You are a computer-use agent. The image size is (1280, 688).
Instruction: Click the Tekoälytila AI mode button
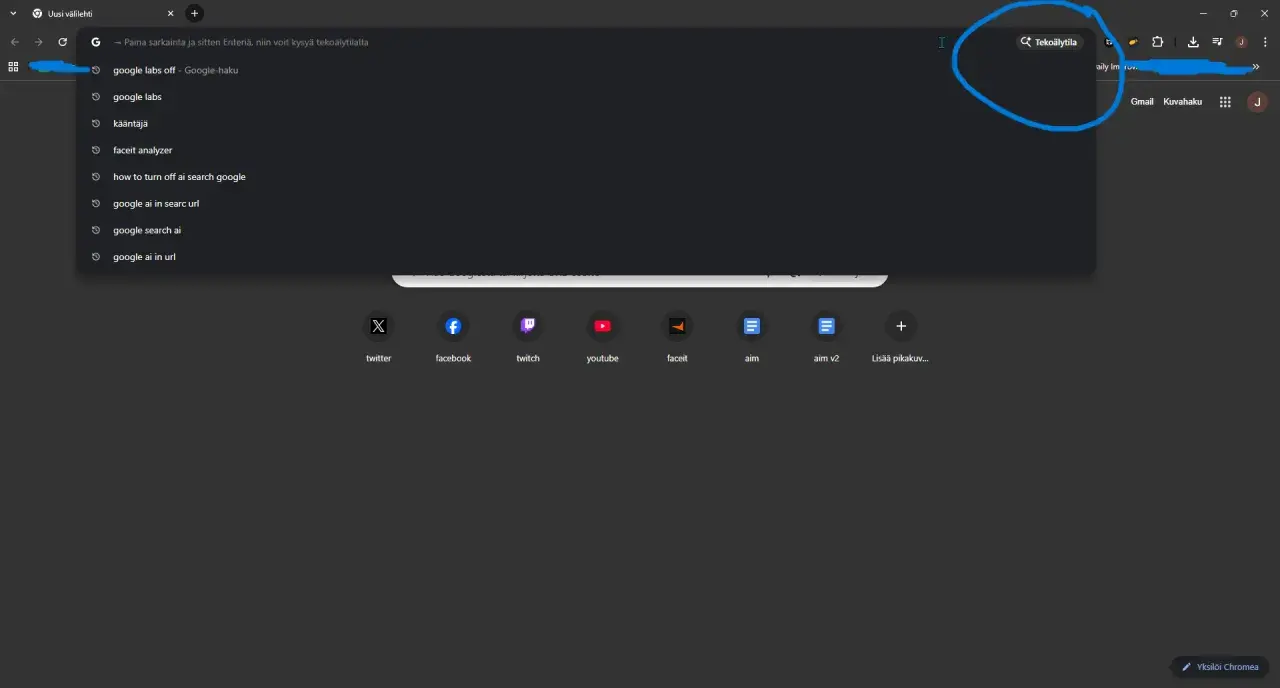point(1049,42)
